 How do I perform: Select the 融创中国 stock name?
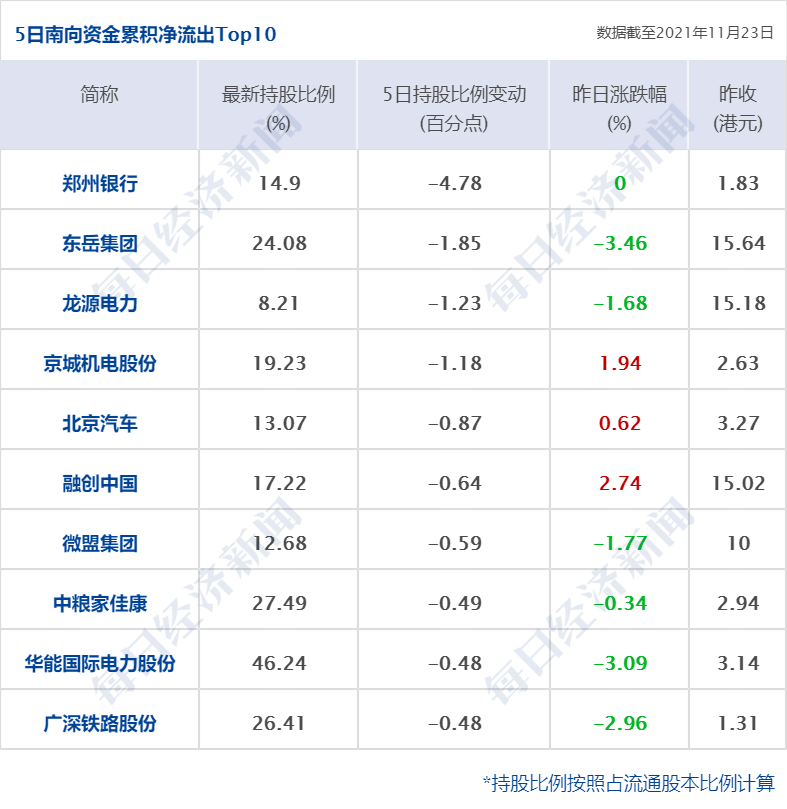(x=99, y=483)
